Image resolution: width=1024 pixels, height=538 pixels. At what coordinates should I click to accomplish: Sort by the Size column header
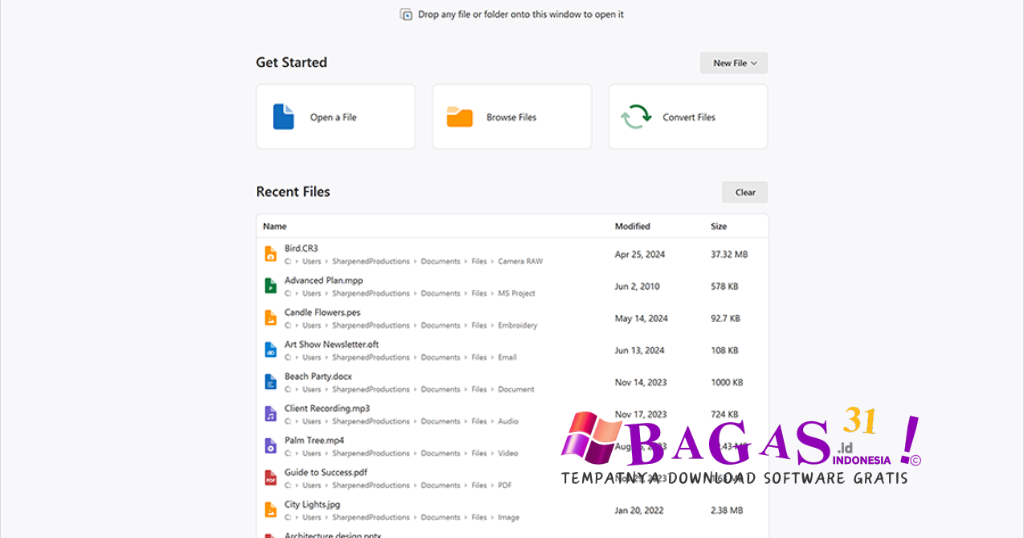(x=718, y=227)
